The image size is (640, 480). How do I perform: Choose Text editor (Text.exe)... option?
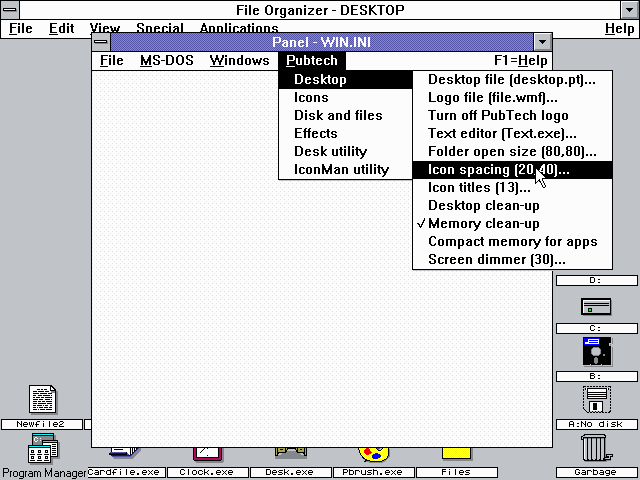click(x=512, y=133)
